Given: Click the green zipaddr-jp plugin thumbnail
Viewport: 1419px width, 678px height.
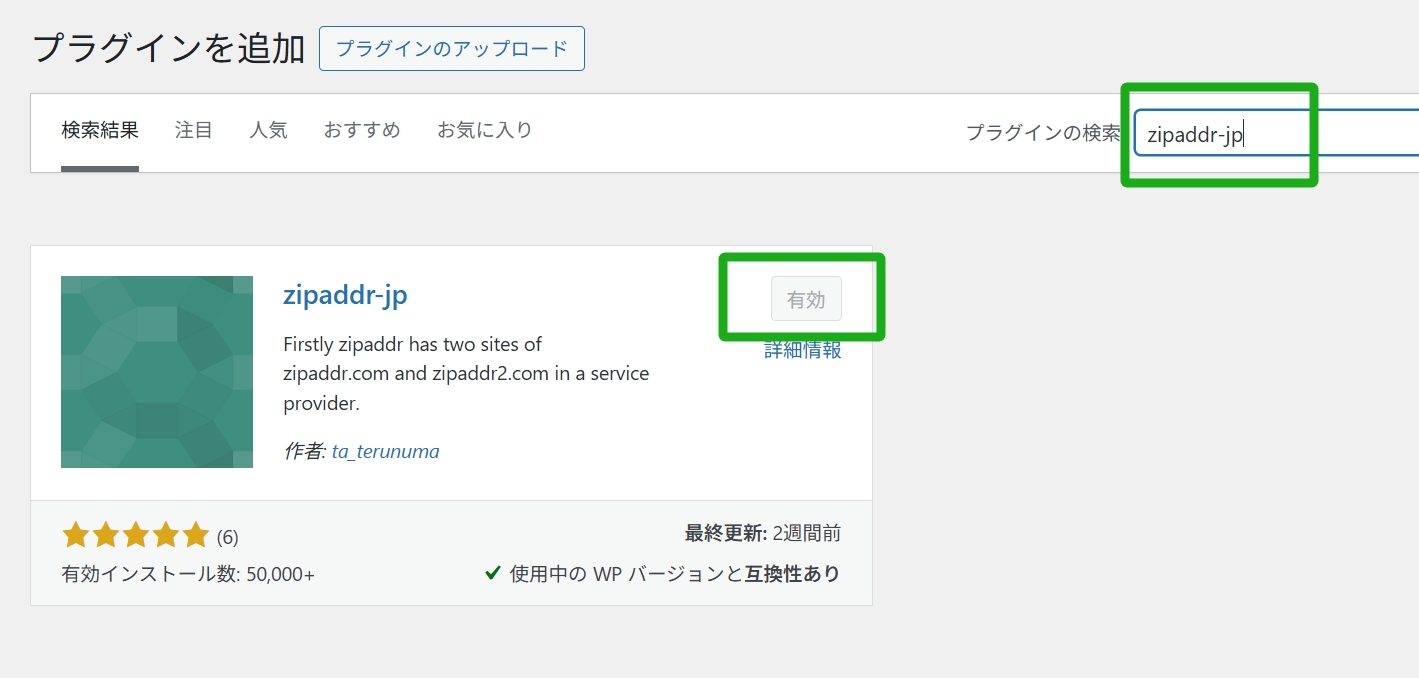Looking at the screenshot, I should (157, 372).
